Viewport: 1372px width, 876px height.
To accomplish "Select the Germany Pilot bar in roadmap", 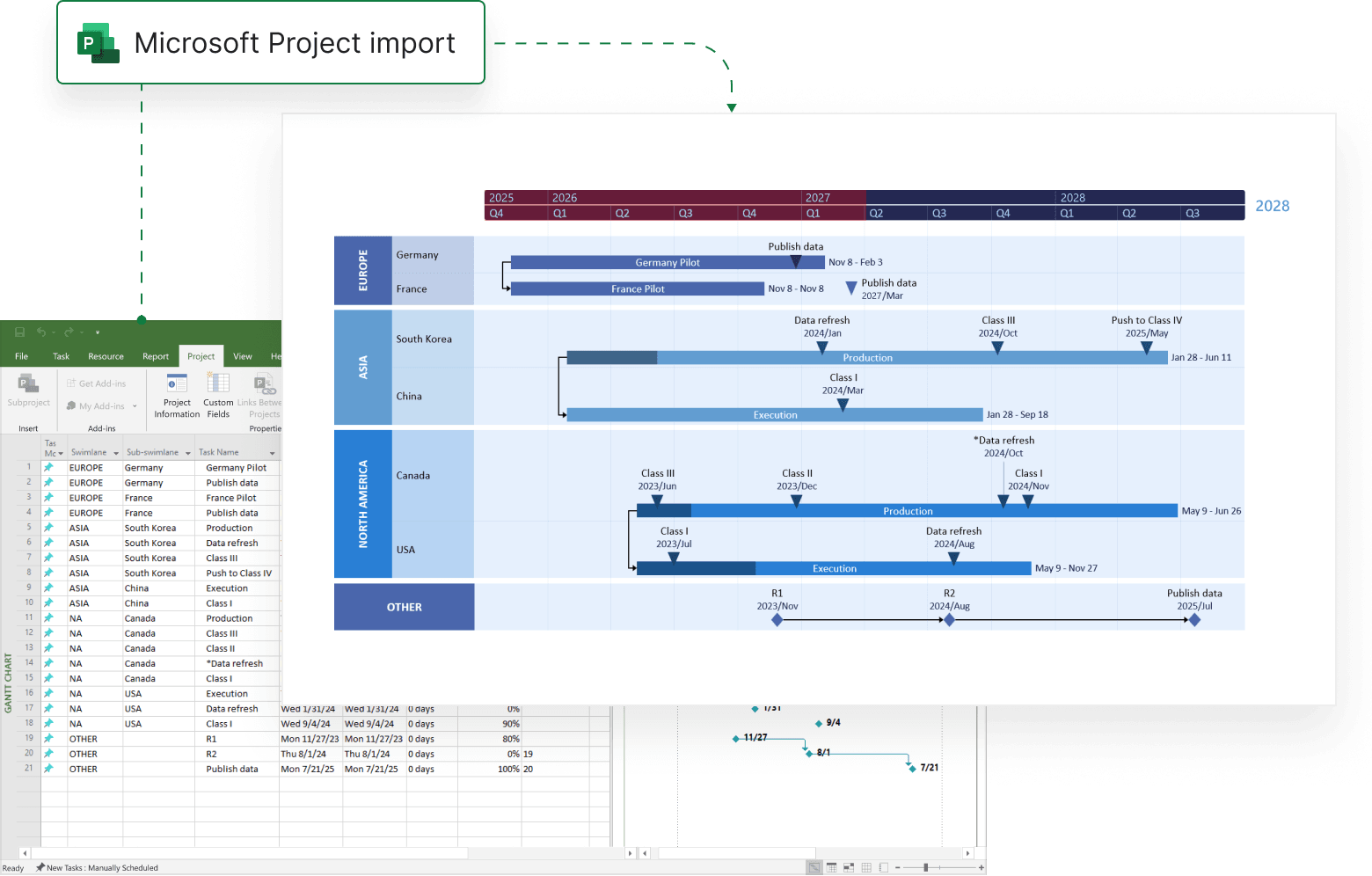I will 668,262.
